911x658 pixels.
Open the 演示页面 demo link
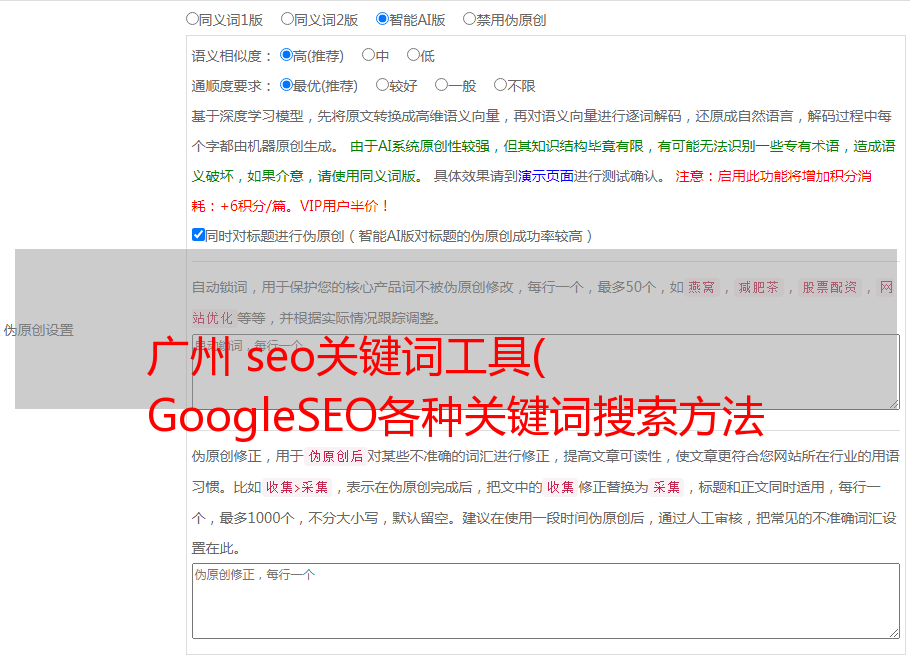pyautogui.click(x=546, y=176)
